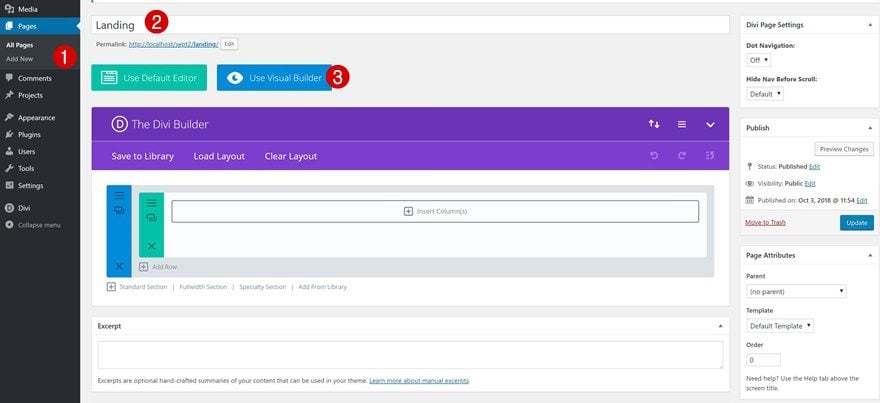Open Appearance in the sidebar menu

[36, 118]
